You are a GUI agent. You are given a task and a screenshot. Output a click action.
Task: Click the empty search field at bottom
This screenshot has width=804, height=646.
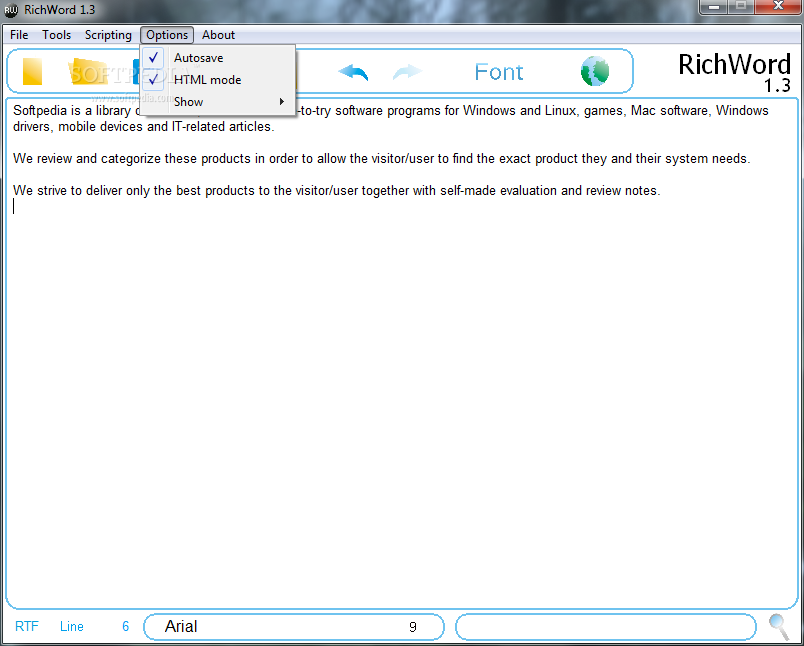click(x=606, y=627)
